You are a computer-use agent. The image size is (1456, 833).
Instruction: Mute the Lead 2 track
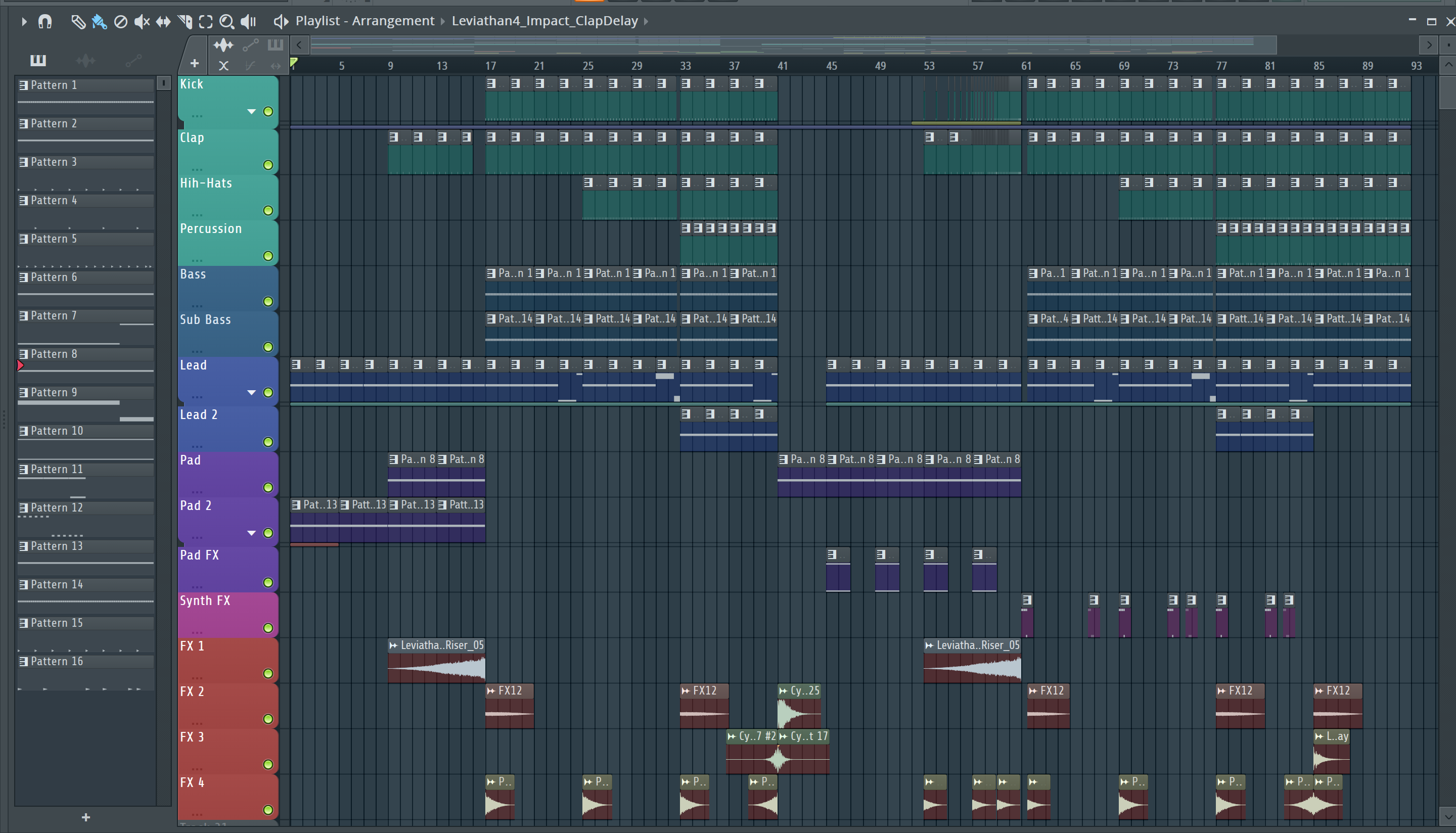[268, 442]
